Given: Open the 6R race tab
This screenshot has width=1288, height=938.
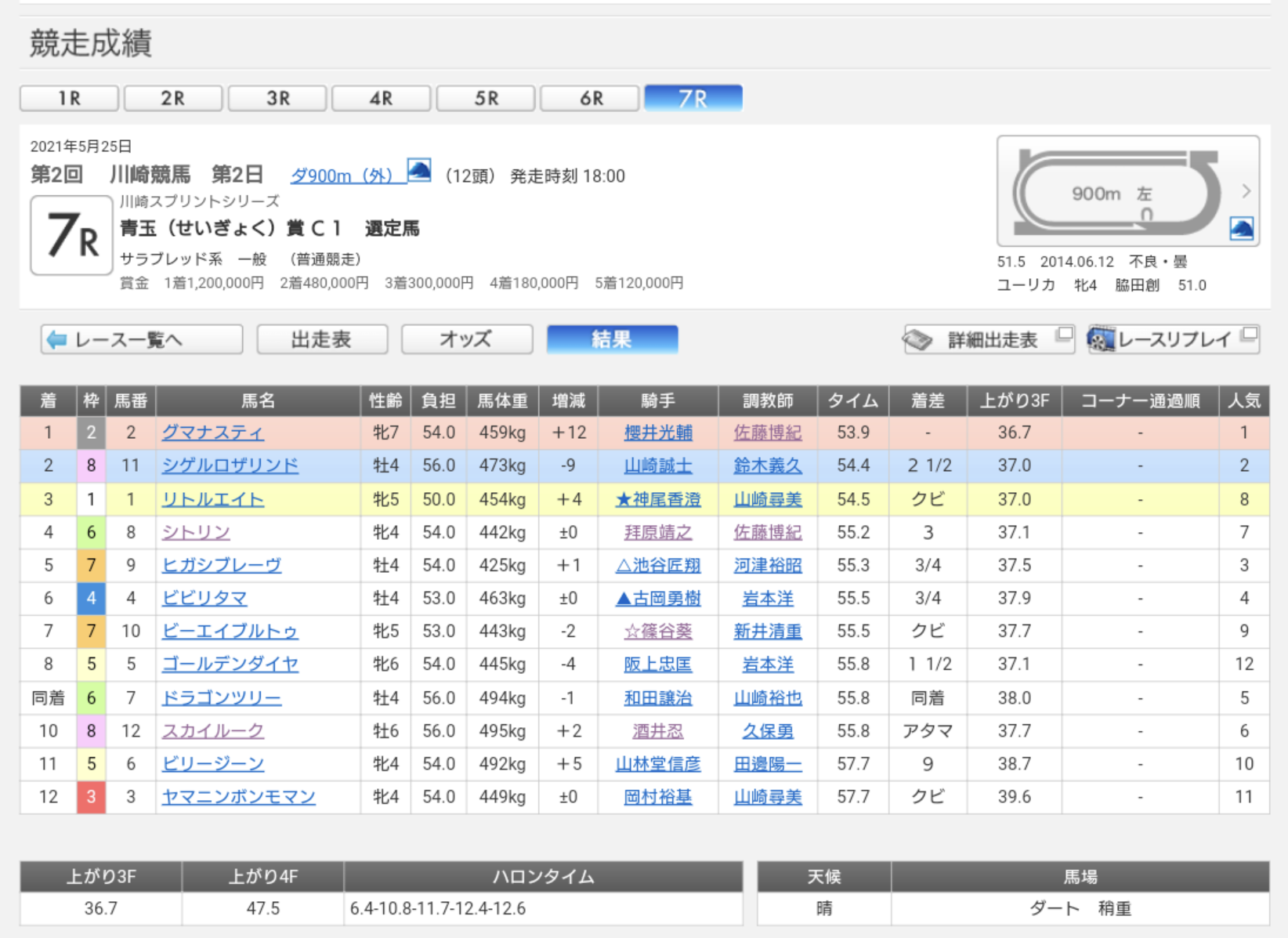Looking at the screenshot, I should pos(591,98).
